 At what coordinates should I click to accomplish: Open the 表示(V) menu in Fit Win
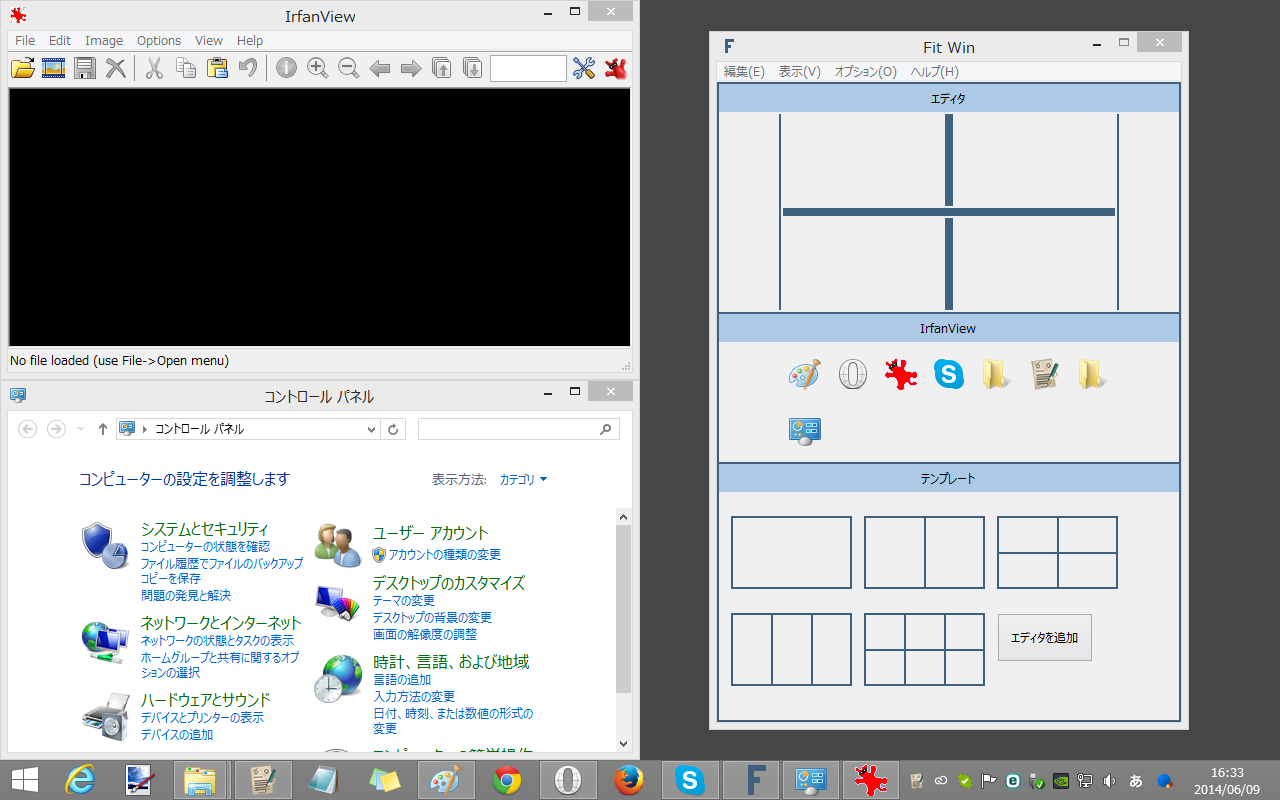[800, 72]
